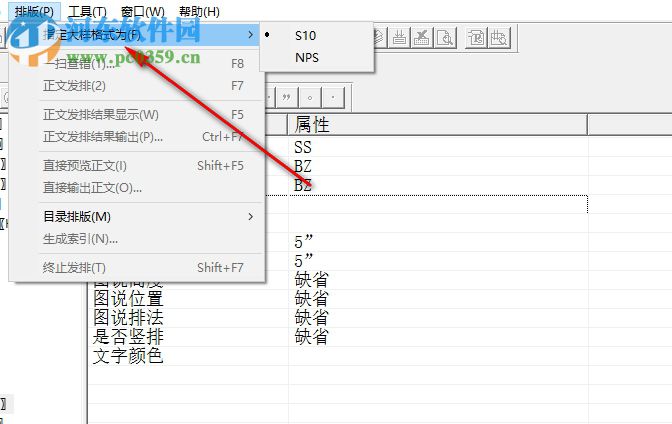Choose 正文发排结果输出(P)... menu entry

click(x=136, y=137)
